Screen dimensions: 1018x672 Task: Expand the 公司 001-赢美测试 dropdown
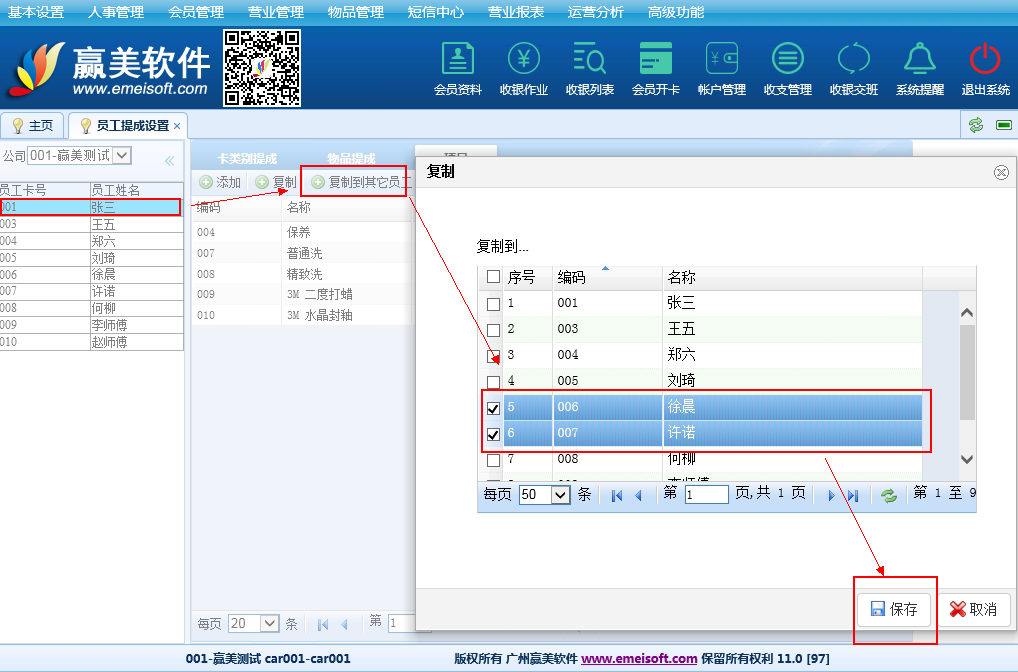[122, 155]
